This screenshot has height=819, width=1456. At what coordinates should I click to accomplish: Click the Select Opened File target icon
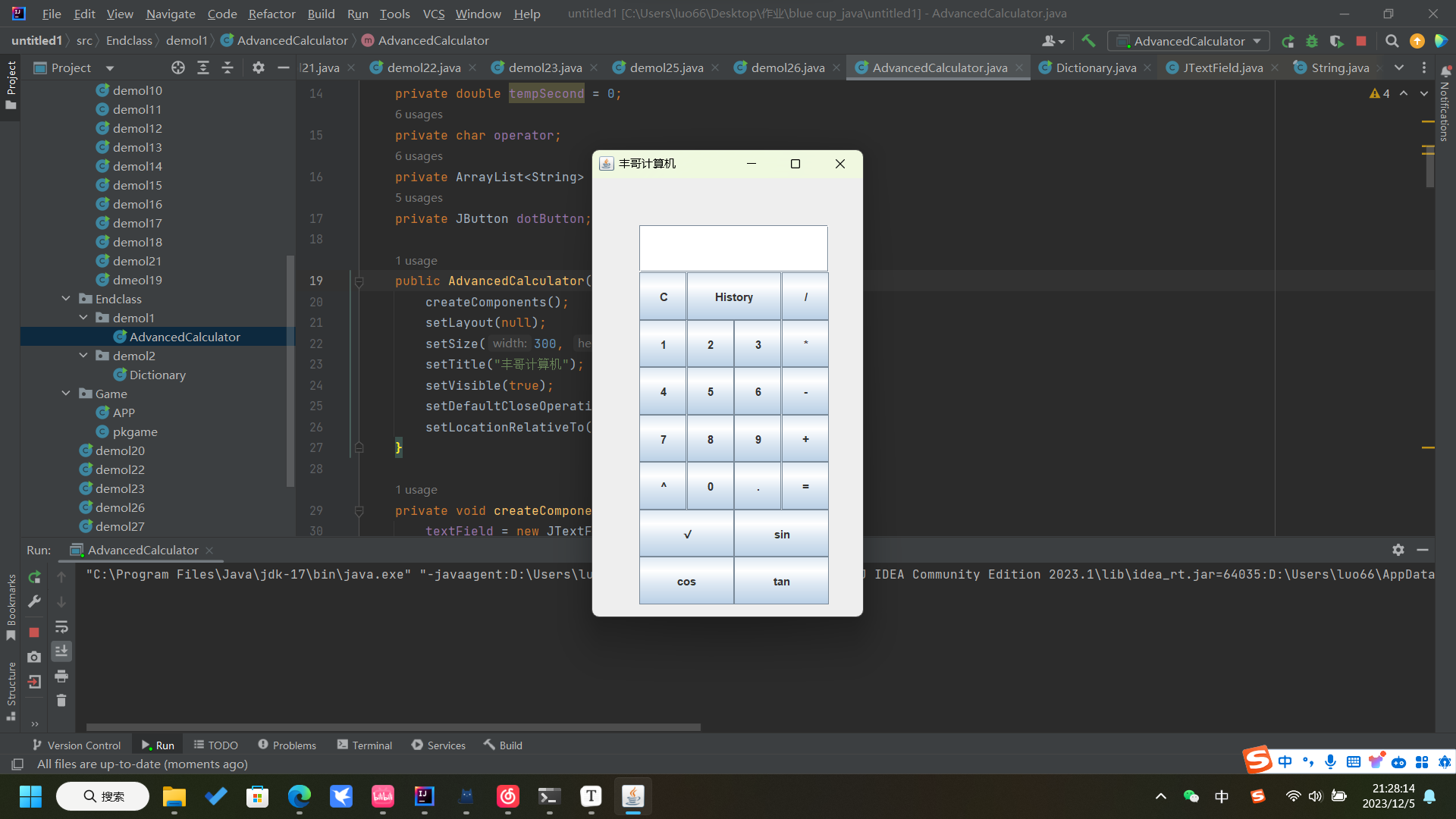[178, 68]
